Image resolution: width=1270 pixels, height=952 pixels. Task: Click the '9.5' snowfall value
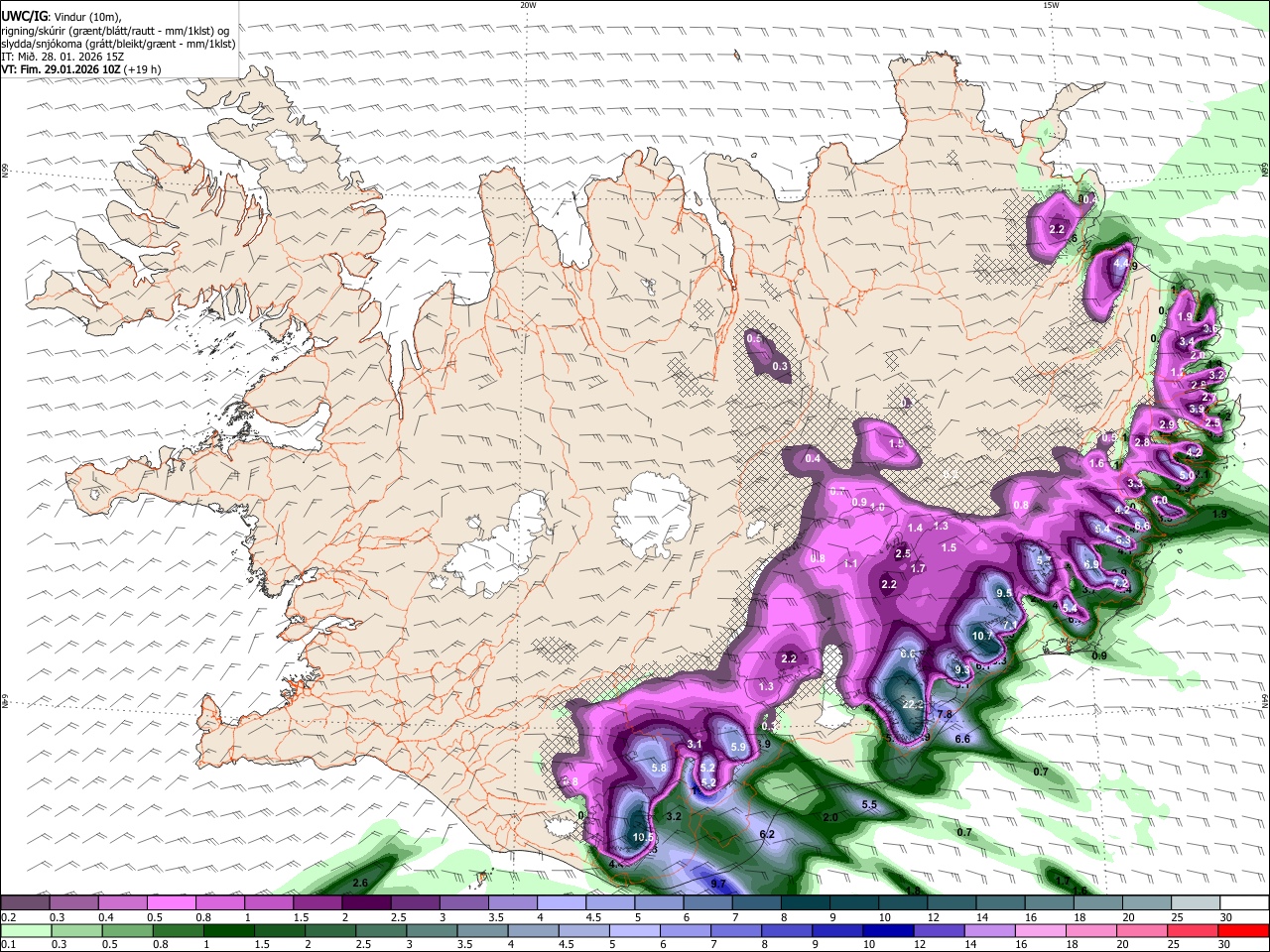point(1004,593)
